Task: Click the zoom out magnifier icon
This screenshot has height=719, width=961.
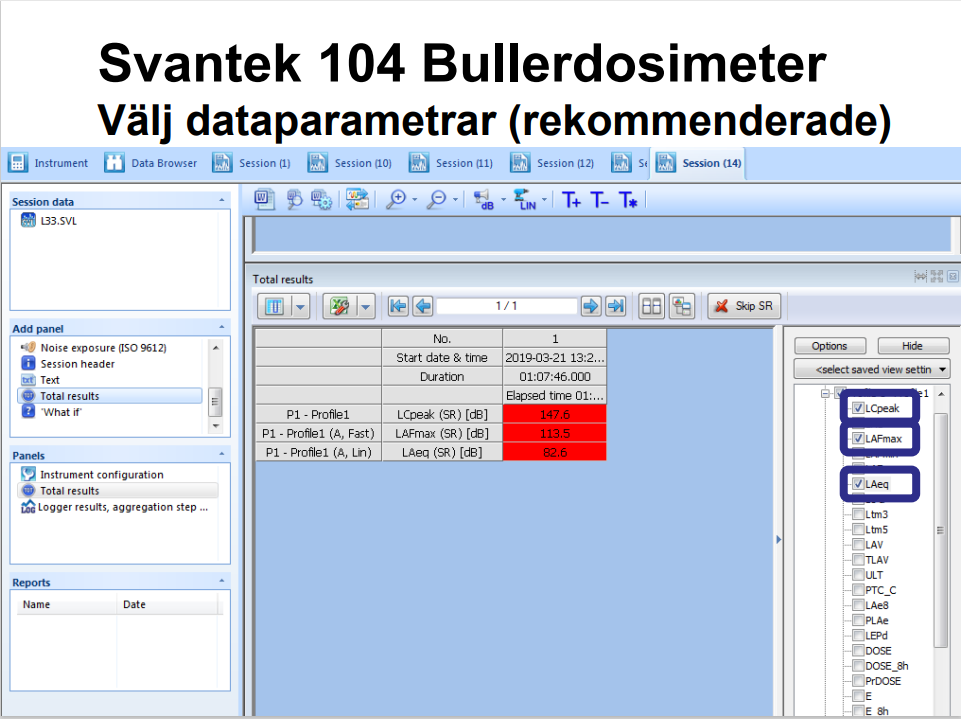Action: click(x=437, y=200)
